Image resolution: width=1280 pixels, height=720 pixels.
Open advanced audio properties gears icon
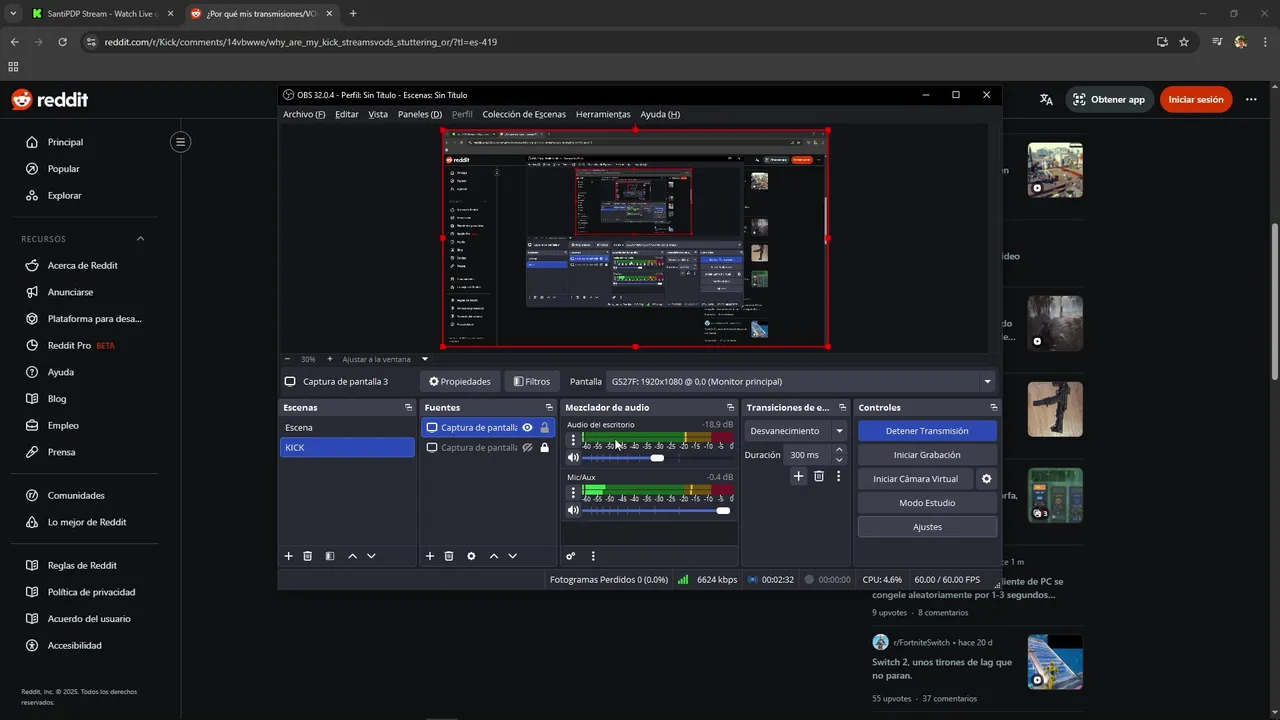pyautogui.click(x=571, y=556)
